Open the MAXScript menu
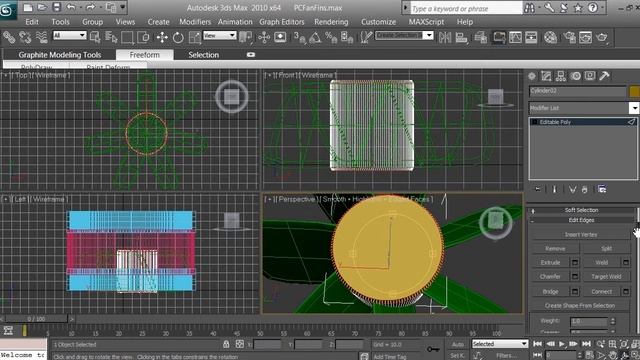The width and height of the screenshot is (640, 360). (426, 22)
